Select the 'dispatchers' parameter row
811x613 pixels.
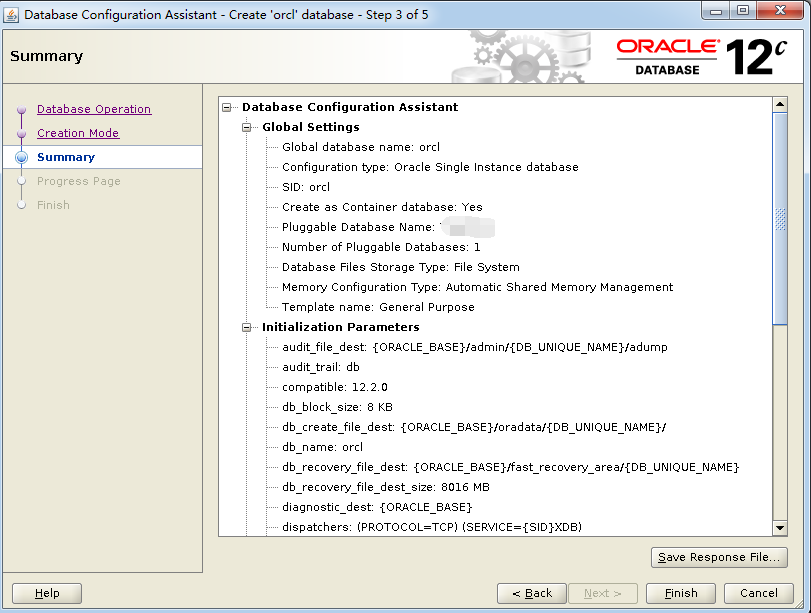pos(432,527)
